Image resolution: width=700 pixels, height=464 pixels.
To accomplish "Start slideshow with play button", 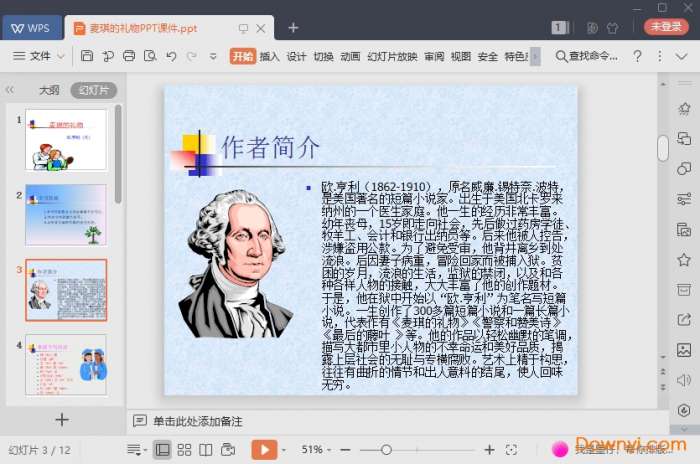I will coord(264,450).
